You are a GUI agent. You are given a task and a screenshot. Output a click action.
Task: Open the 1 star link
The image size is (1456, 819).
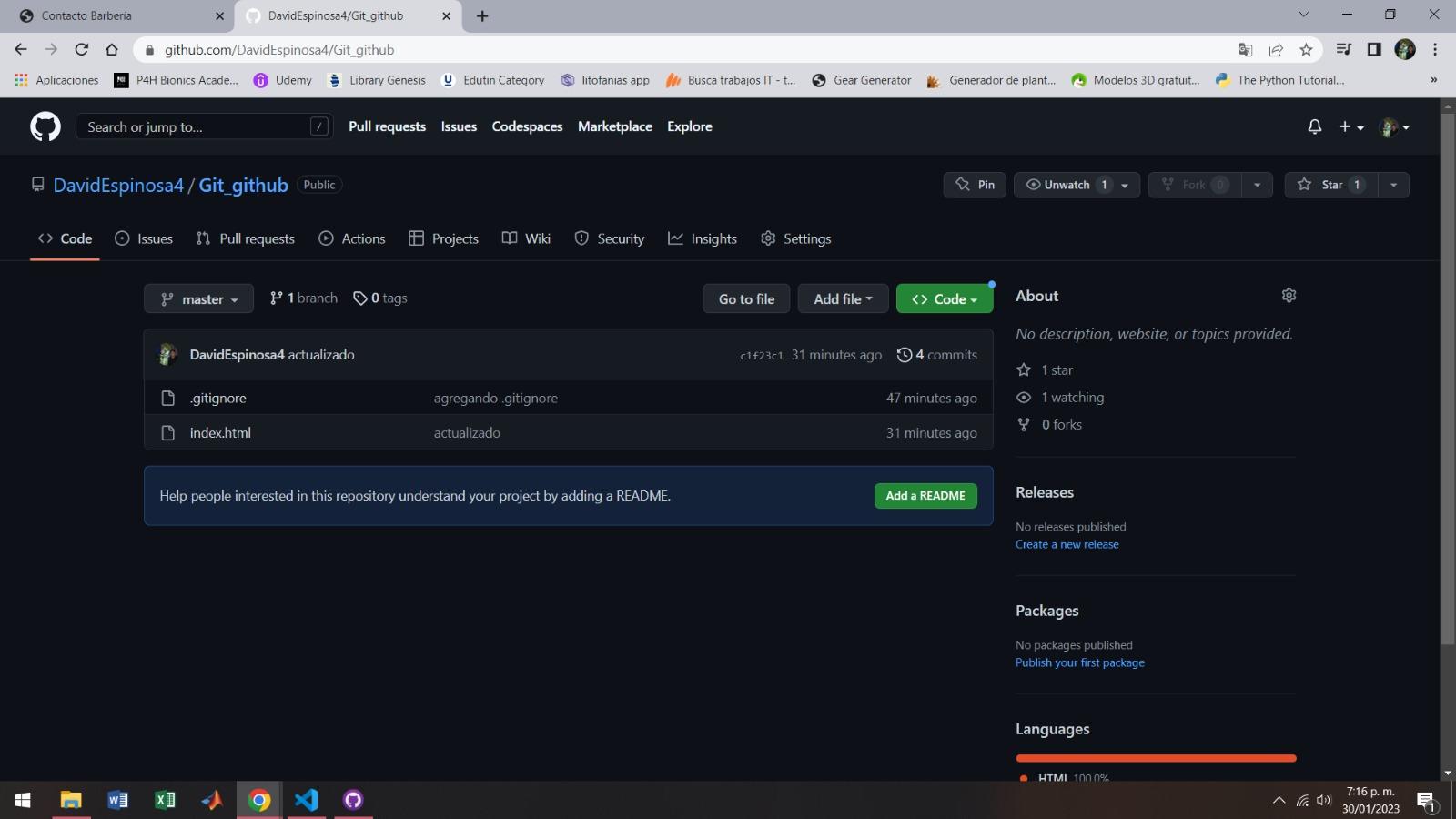pyautogui.click(x=1045, y=369)
